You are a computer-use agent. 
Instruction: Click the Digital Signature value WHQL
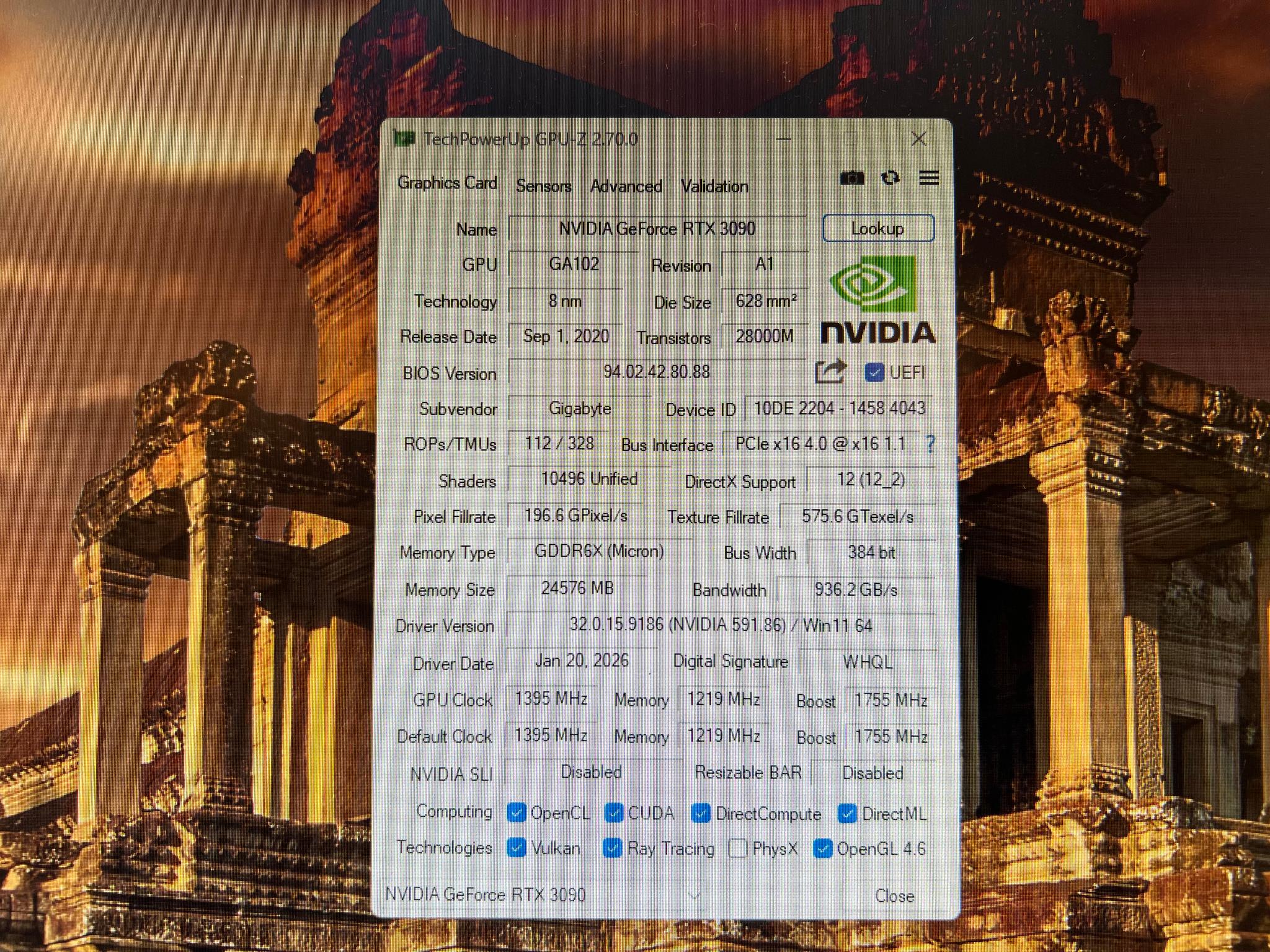click(x=868, y=663)
